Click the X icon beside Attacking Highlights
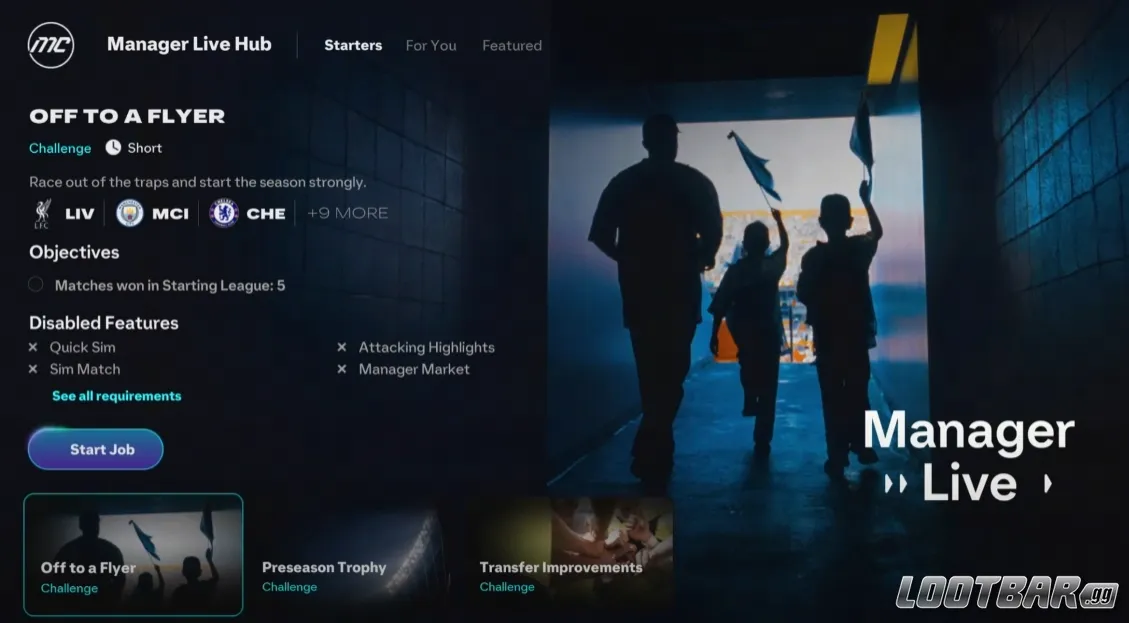The height and width of the screenshot is (623, 1129). pos(342,347)
